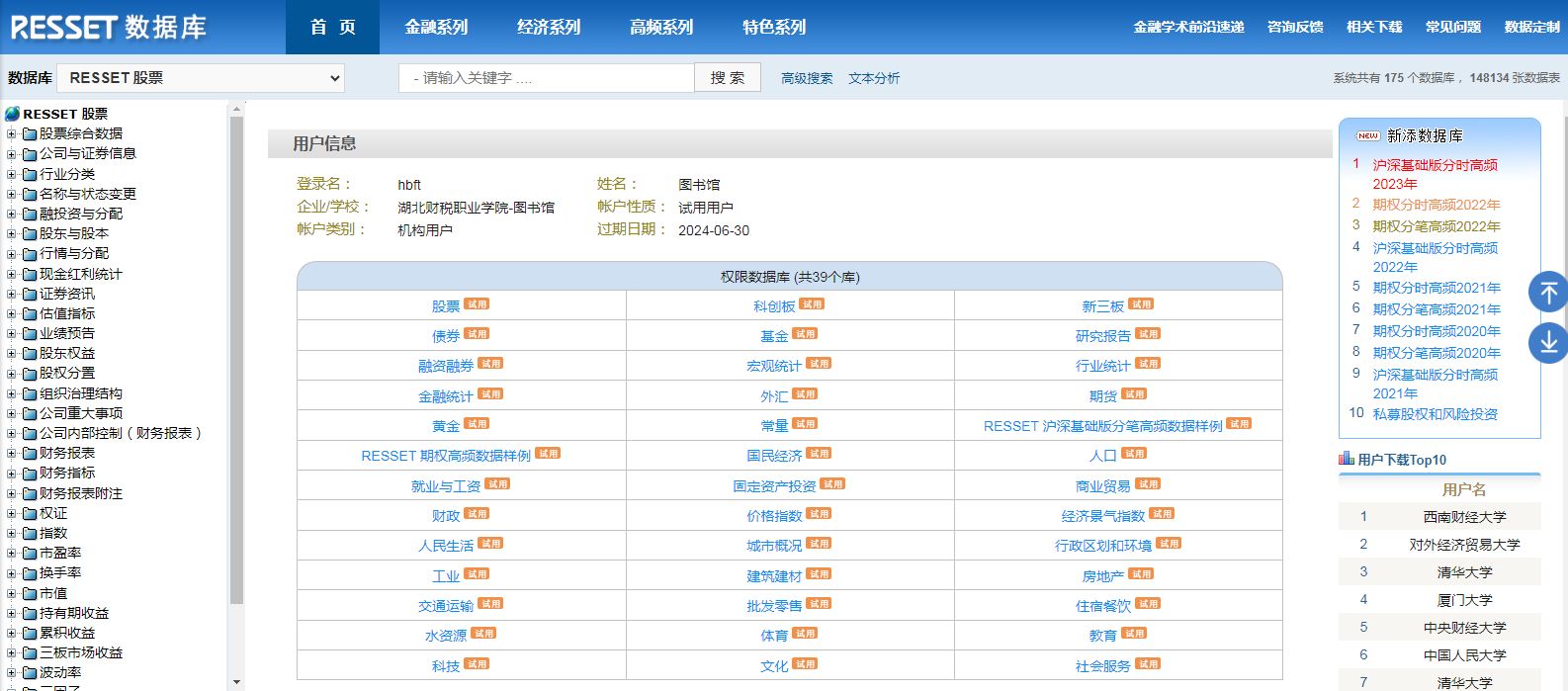The width and height of the screenshot is (1568, 691).
Task: Open the 宏观统计 database link
Action: [774, 366]
